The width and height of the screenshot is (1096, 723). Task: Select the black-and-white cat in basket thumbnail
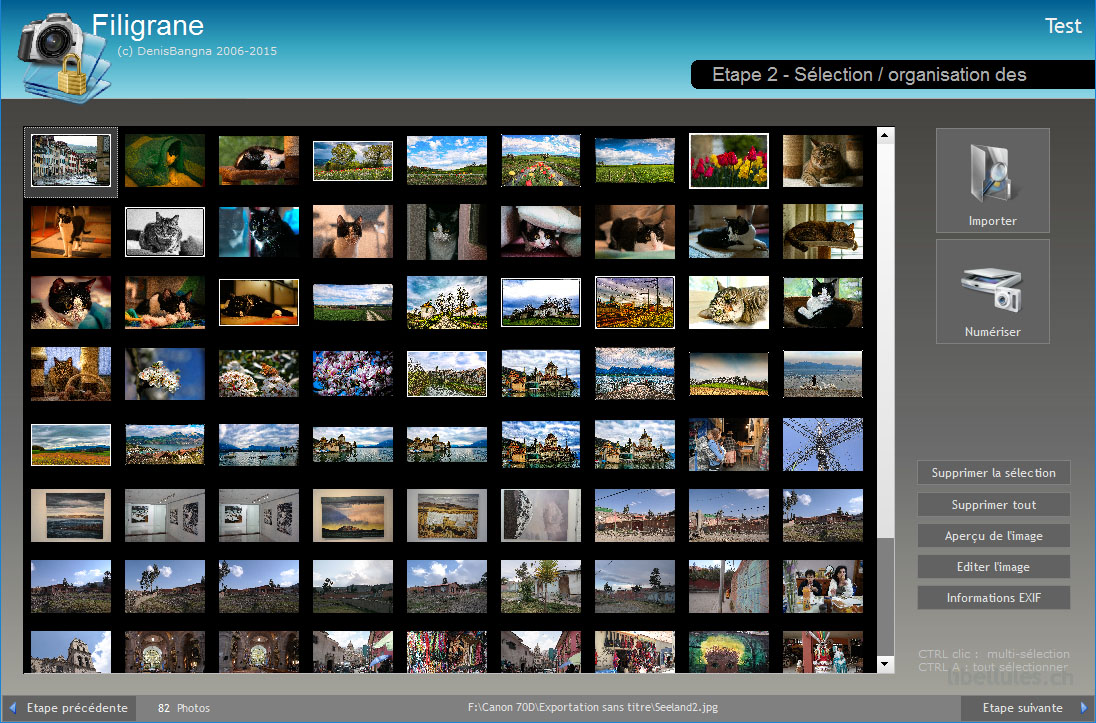[823, 303]
